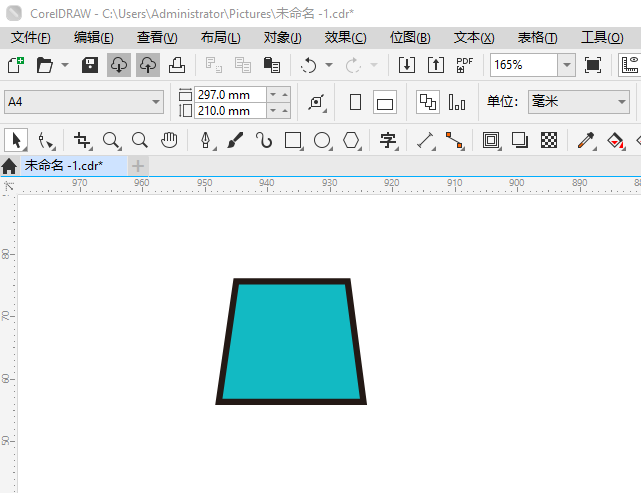Viewport: 641px width, 493px height.
Task: Select the Dimension line tool
Action: pos(426,141)
